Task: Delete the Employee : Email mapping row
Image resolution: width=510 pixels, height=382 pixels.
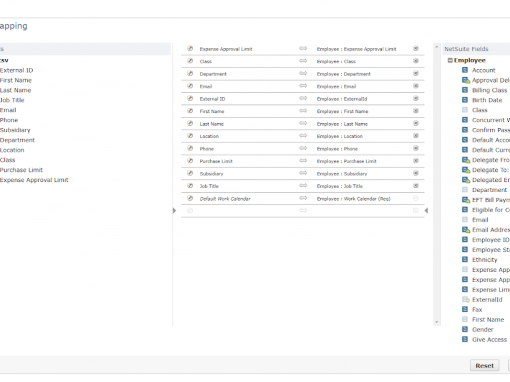Action: [416, 86]
